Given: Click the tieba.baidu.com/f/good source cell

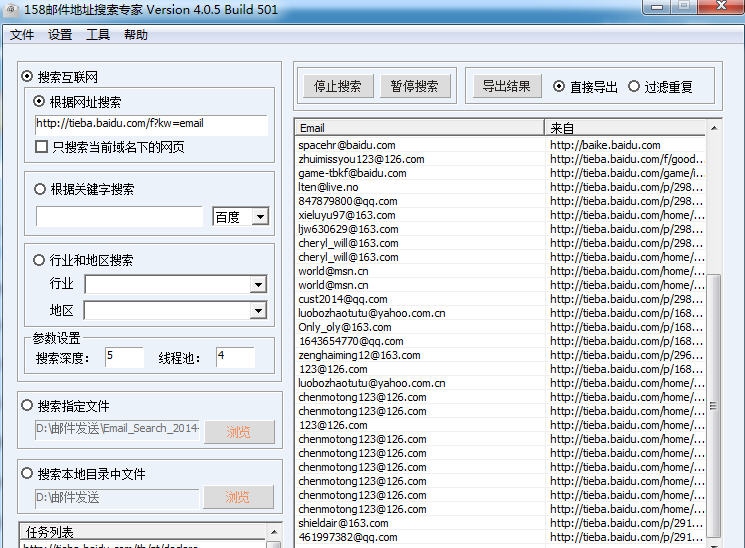Looking at the screenshot, I should tap(626, 159).
